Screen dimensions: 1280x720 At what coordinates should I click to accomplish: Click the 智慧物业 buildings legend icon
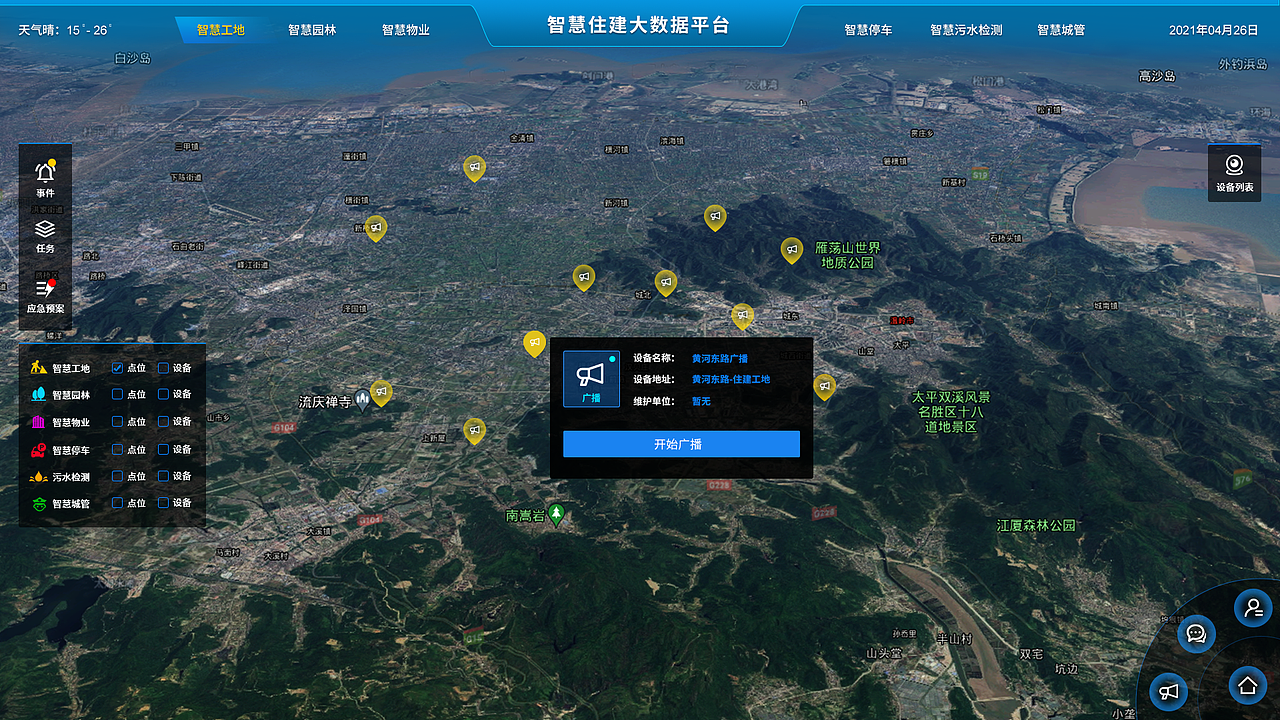tap(39, 422)
